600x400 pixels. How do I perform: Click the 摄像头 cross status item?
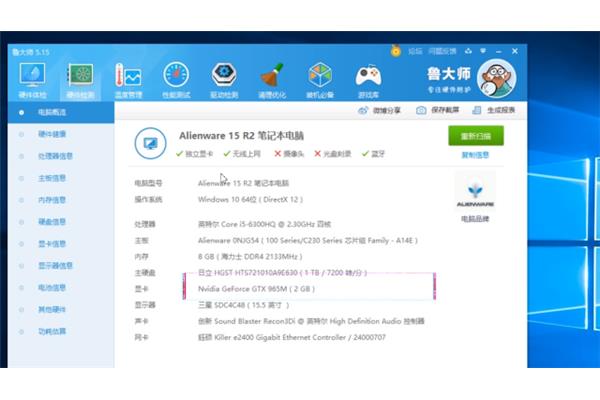289,154
